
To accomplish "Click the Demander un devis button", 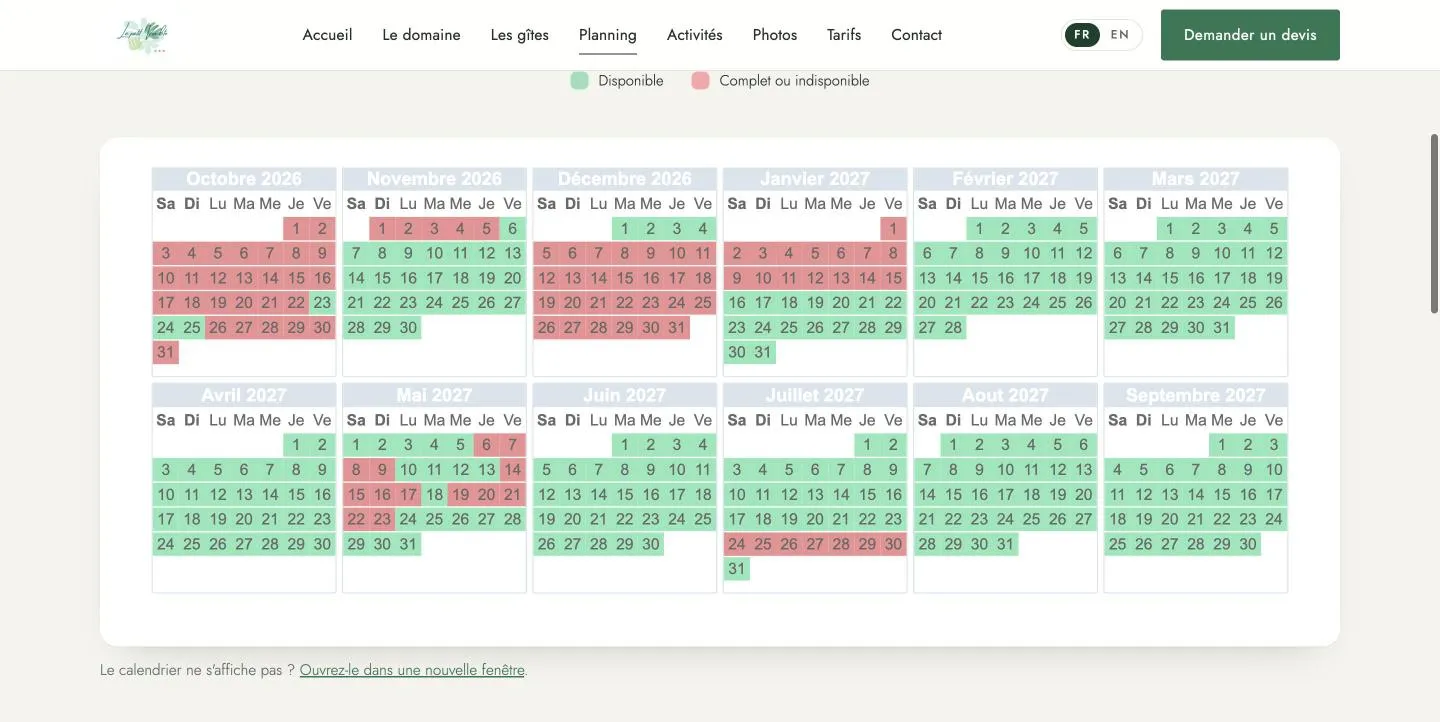I will pos(1250,35).
